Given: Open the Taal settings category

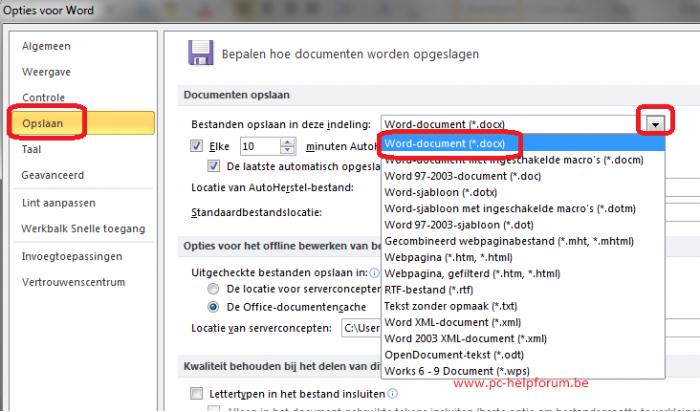Looking at the screenshot, I should tap(31, 149).
